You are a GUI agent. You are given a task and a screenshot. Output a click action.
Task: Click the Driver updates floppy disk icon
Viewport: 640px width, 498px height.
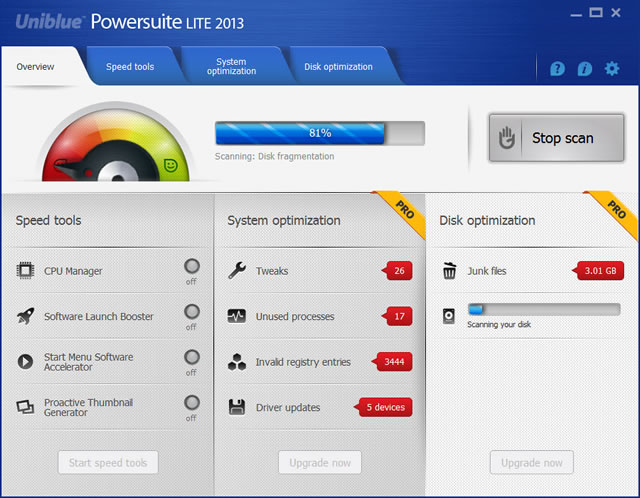(237, 407)
